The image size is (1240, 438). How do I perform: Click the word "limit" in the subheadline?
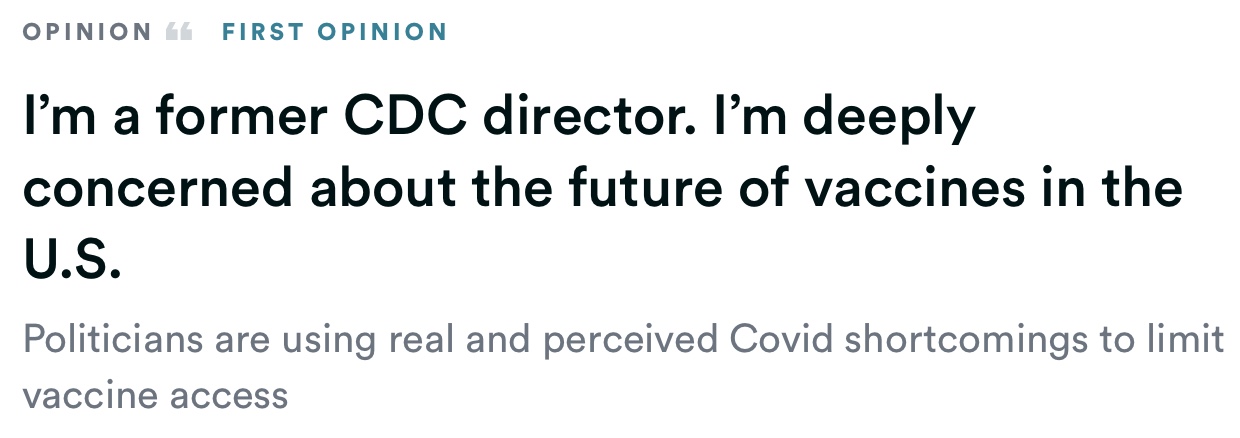(1194, 340)
